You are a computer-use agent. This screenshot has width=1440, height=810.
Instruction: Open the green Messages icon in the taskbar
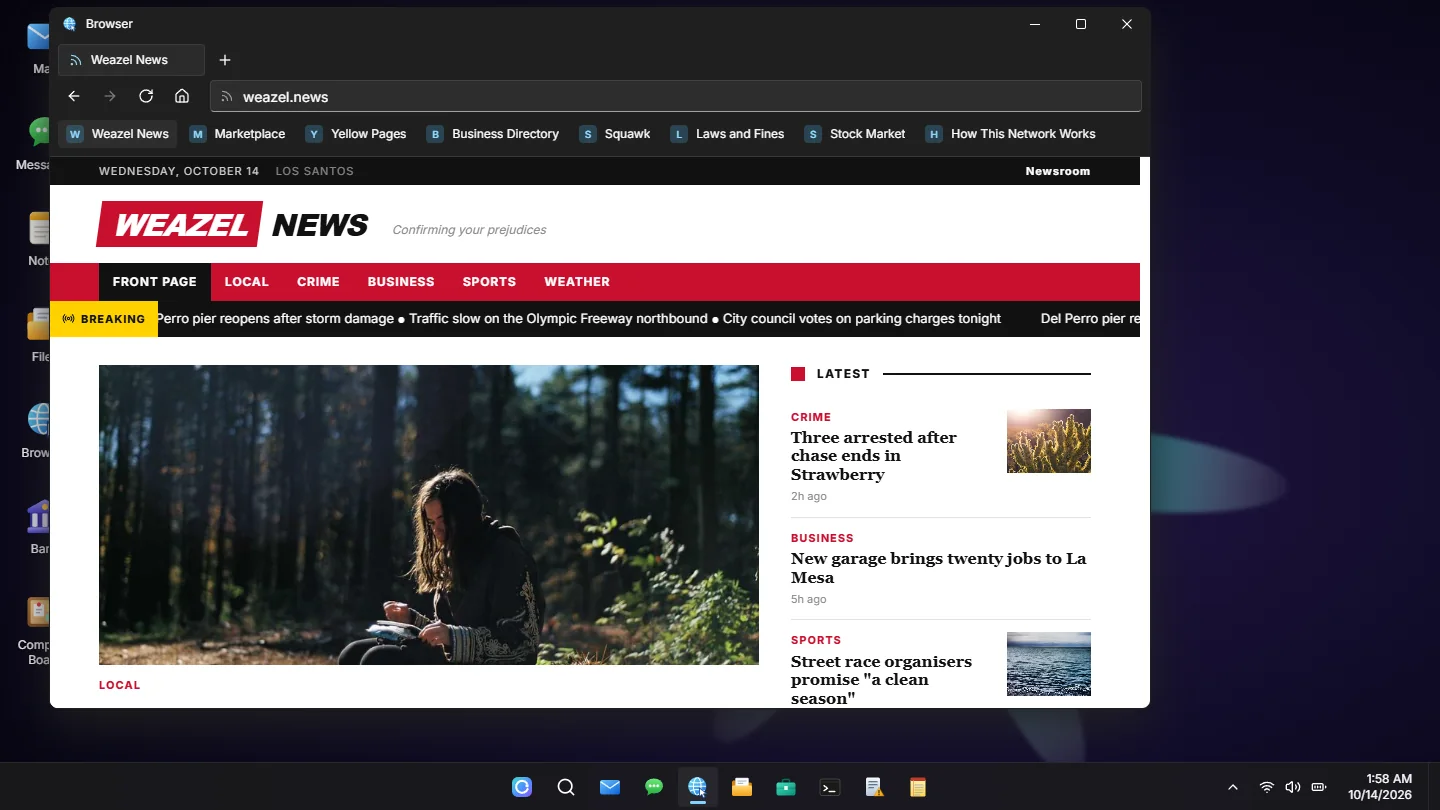pos(654,787)
